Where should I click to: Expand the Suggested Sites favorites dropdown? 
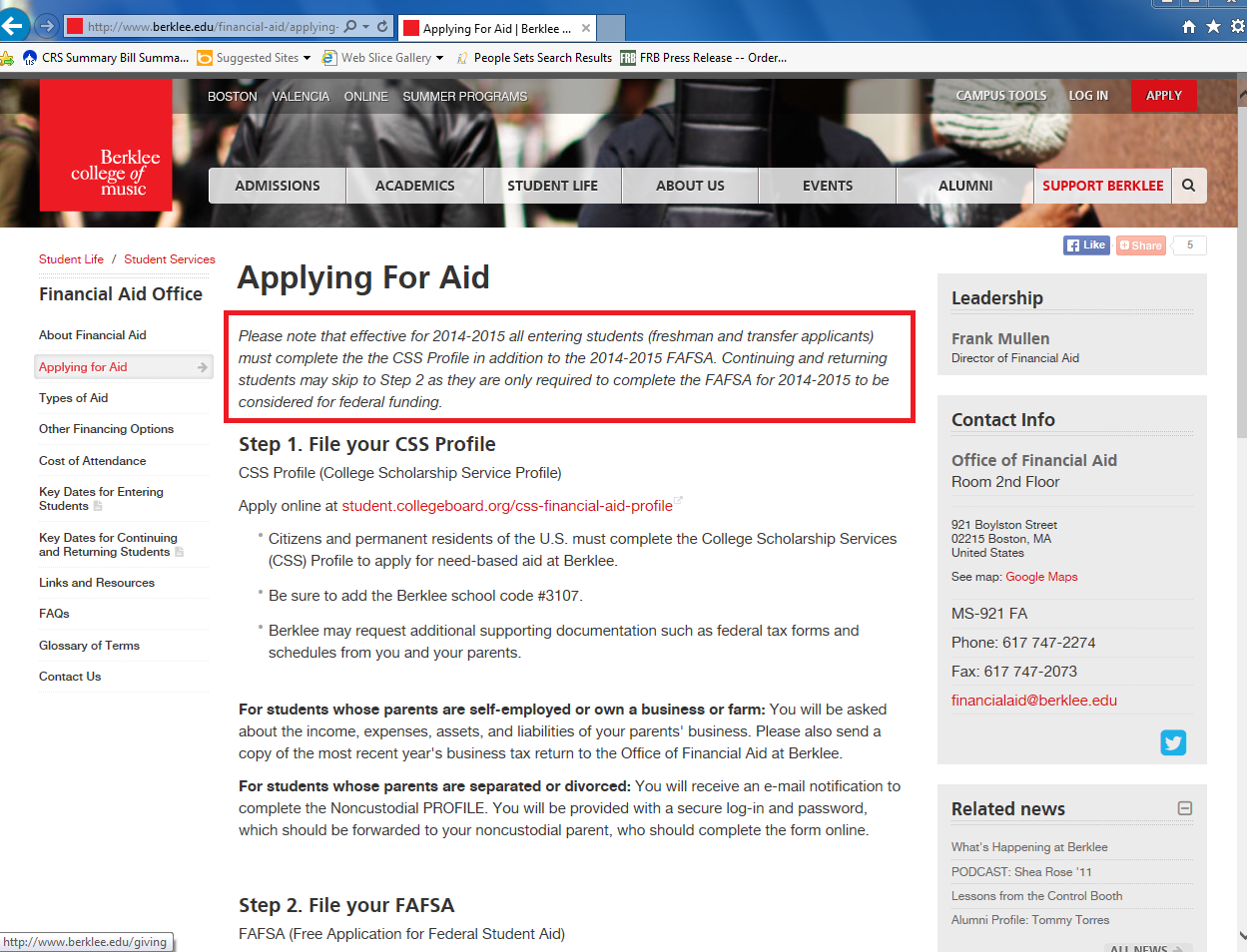click(x=307, y=58)
